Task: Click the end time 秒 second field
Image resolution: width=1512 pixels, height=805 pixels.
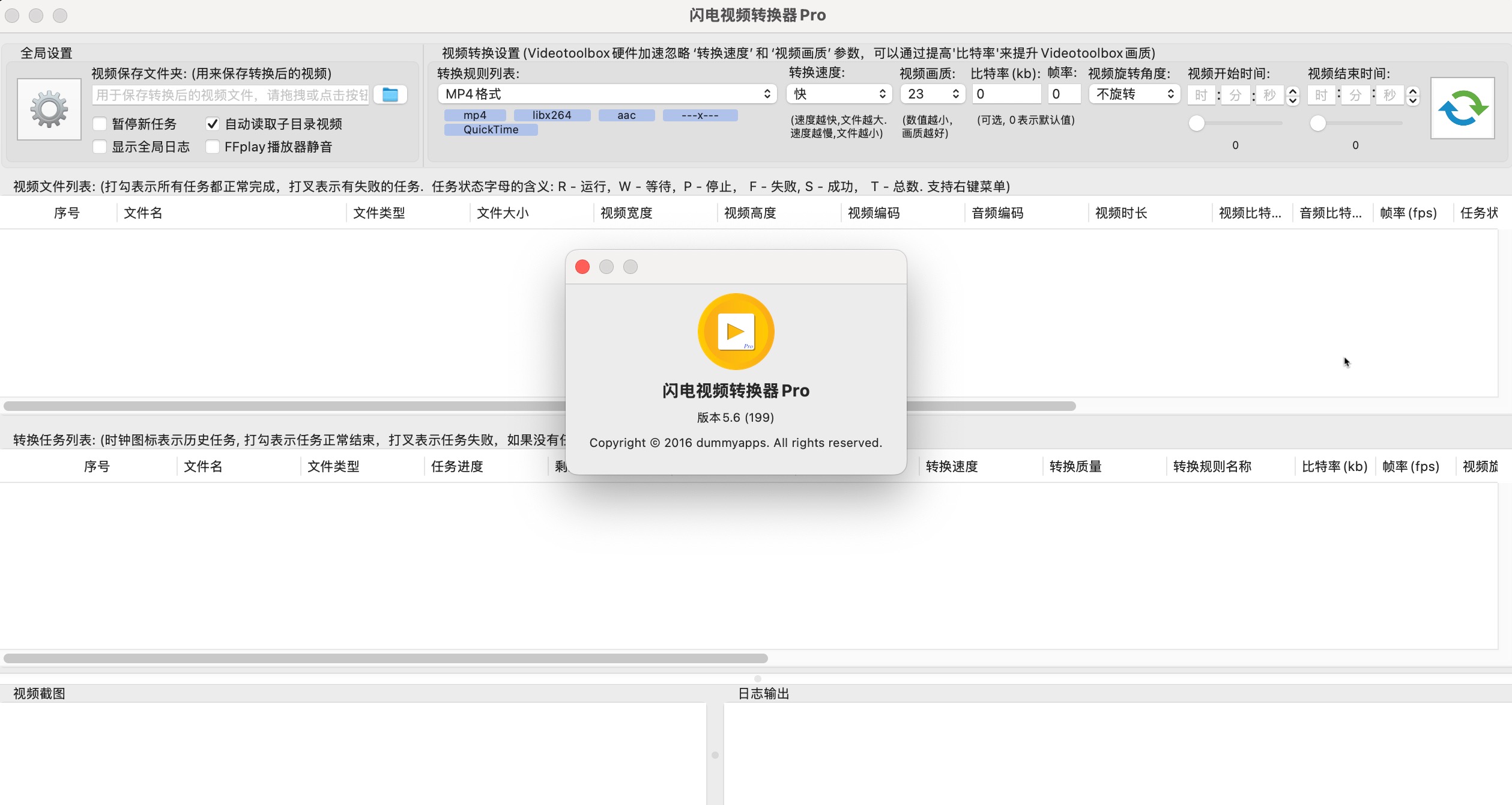Action: click(1390, 95)
